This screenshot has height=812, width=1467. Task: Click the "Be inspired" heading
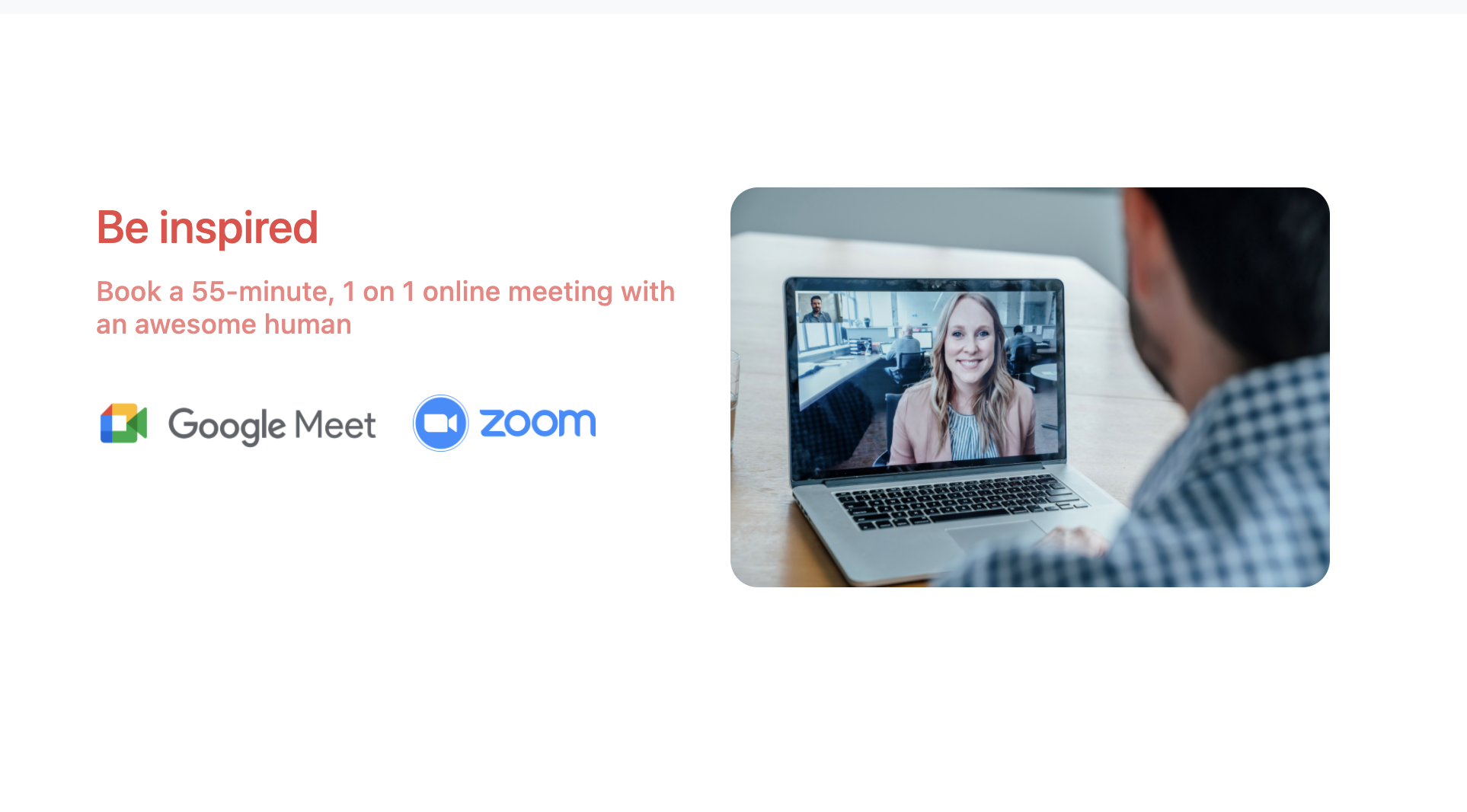tap(206, 227)
